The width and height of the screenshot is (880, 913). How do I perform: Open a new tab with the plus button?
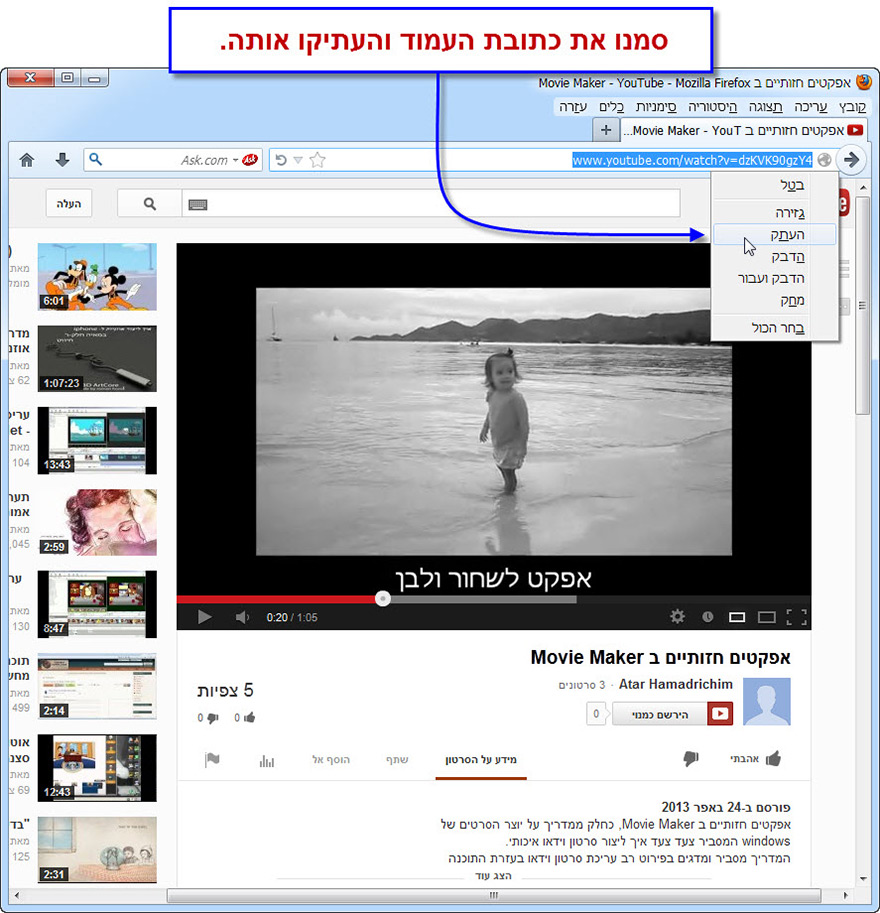[606, 130]
